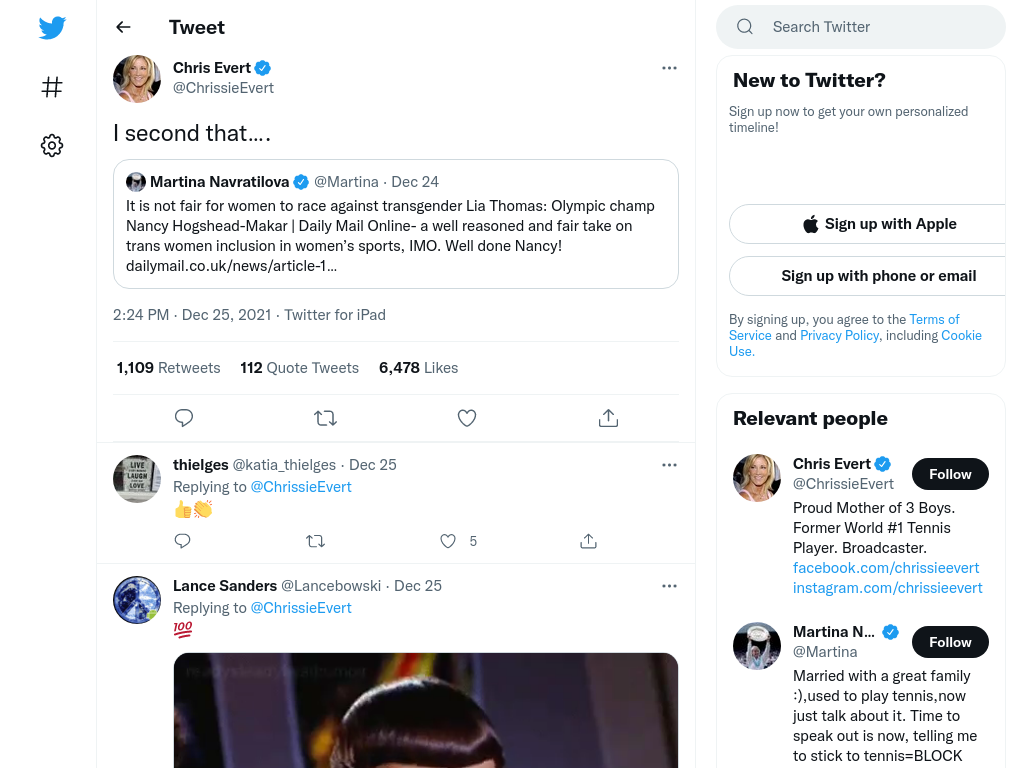The width and height of the screenshot is (1024, 768).
Task: Go back using the arrow beside Tweet
Action: (123, 27)
